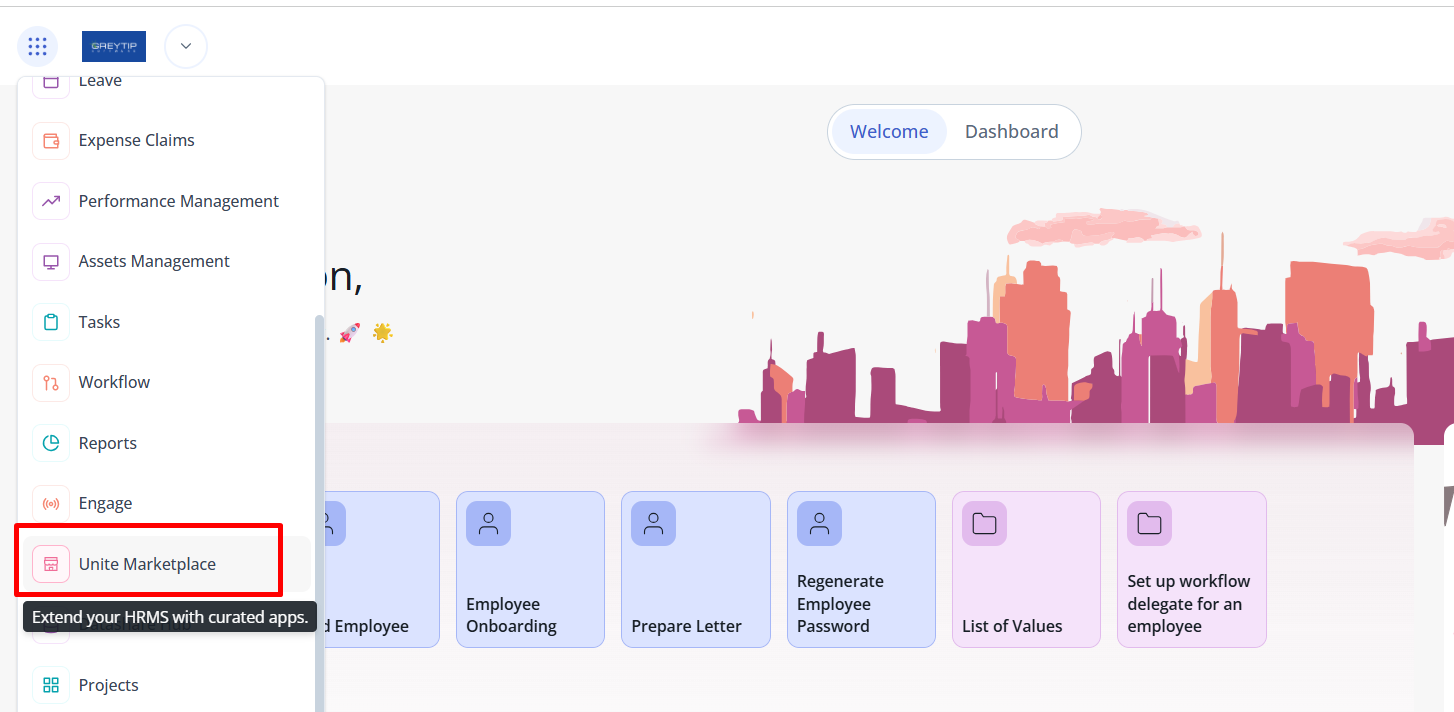Expand the company switcher chevron dropdown
The image size is (1454, 712).
pos(186,46)
